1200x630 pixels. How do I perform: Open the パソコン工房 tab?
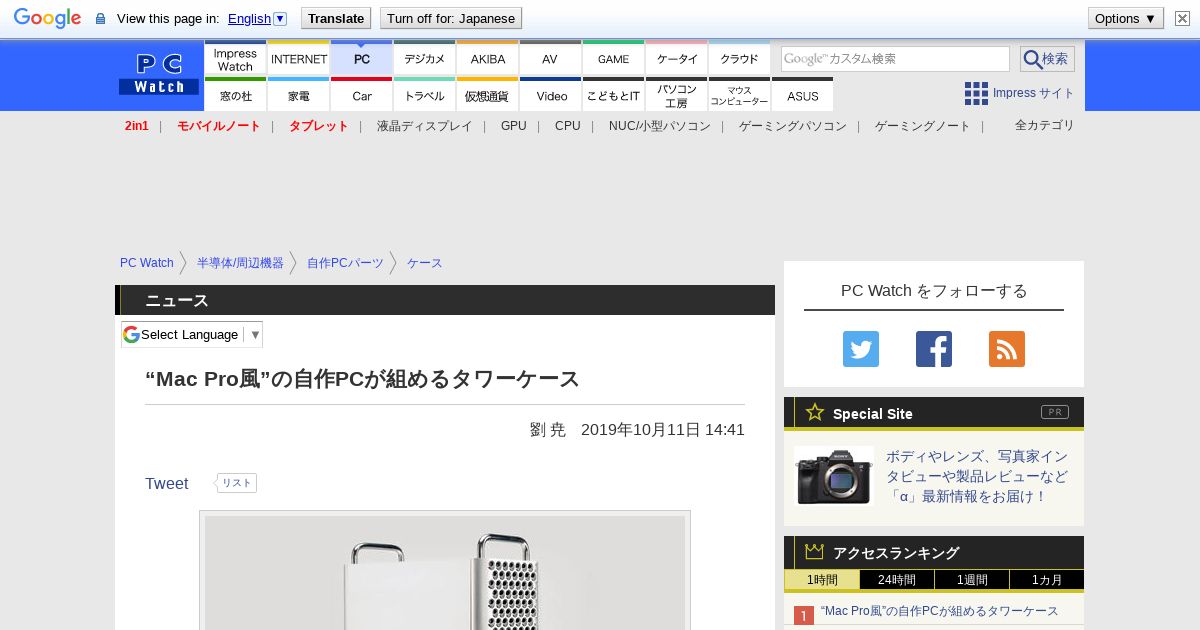point(677,95)
